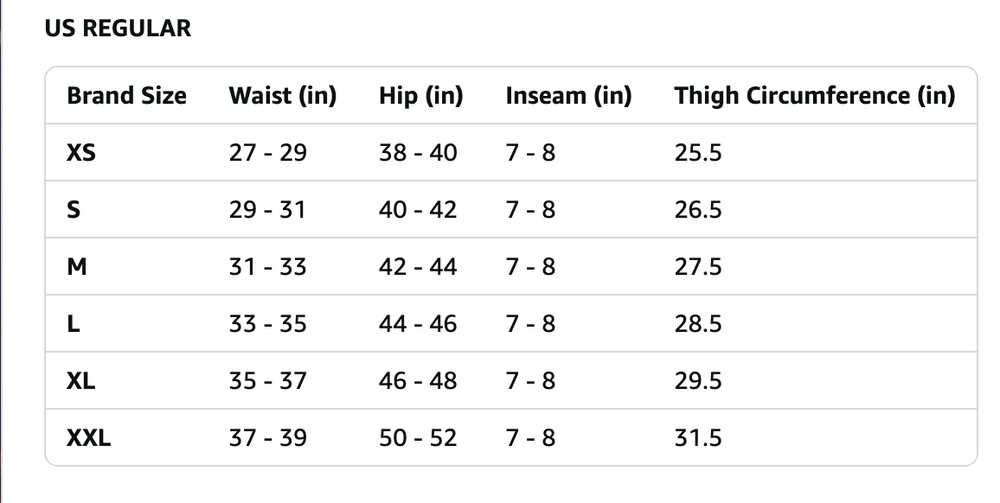Click the US REGULAR heading
This screenshot has width=1000, height=503.
(x=118, y=28)
